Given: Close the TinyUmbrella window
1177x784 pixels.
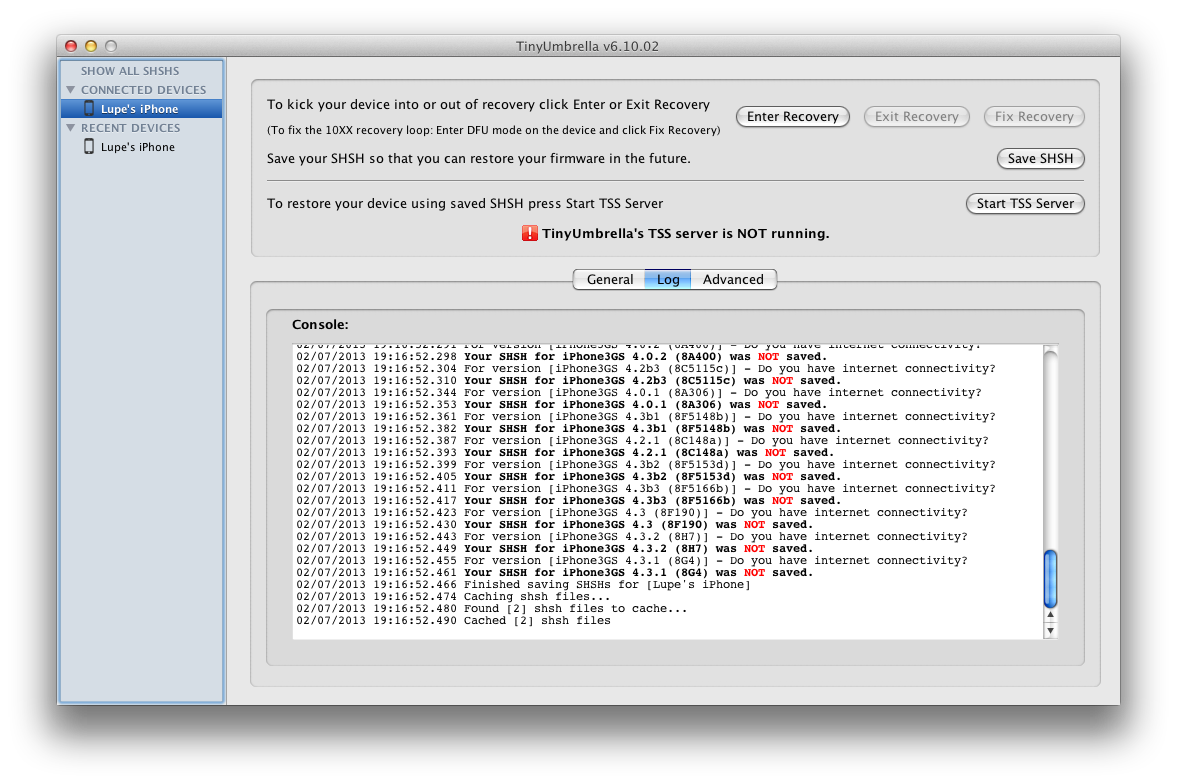Looking at the screenshot, I should pyautogui.click(x=71, y=46).
